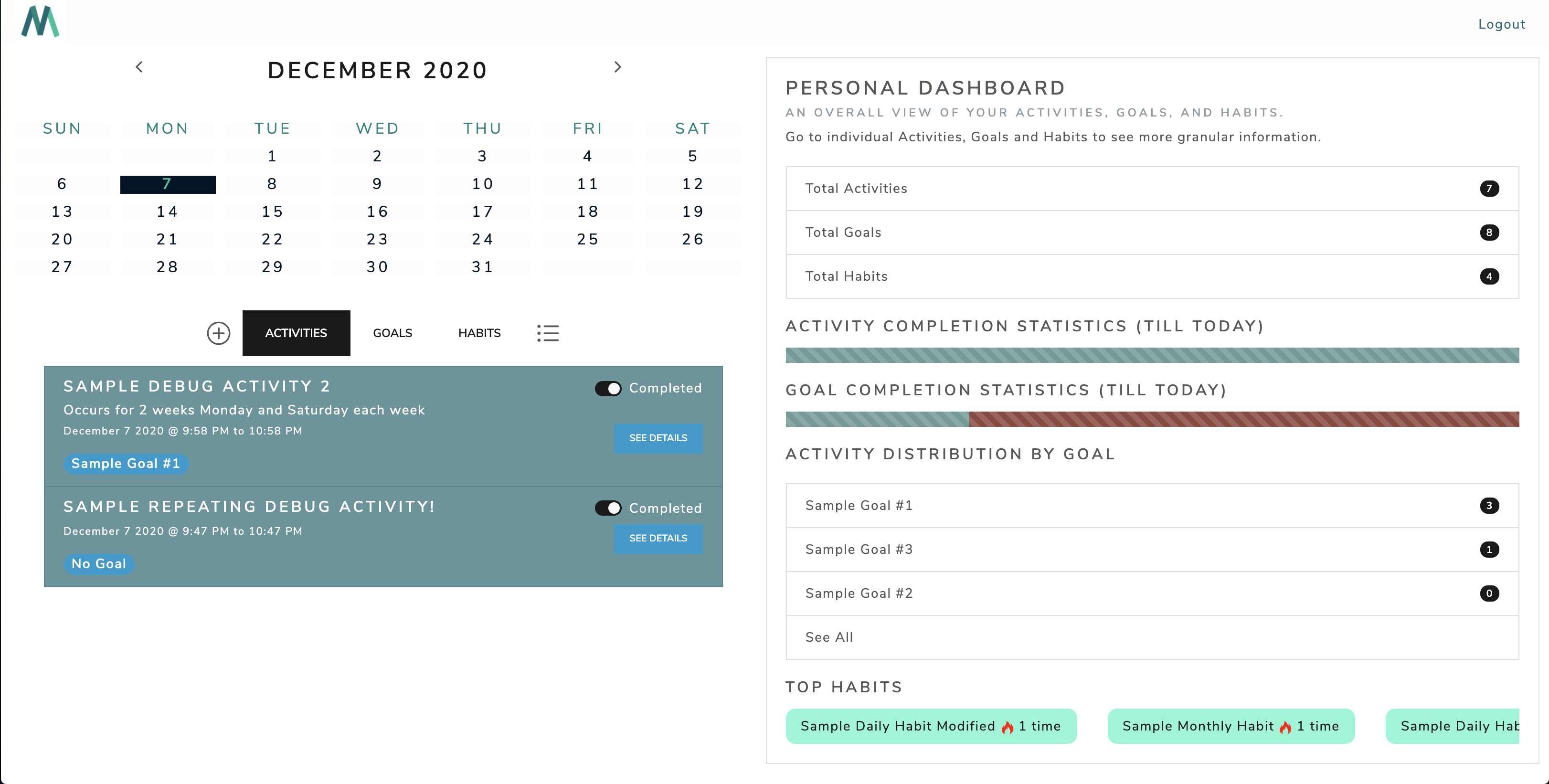Click the Logout link
The width and height of the screenshot is (1549, 784).
(1502, 25)
